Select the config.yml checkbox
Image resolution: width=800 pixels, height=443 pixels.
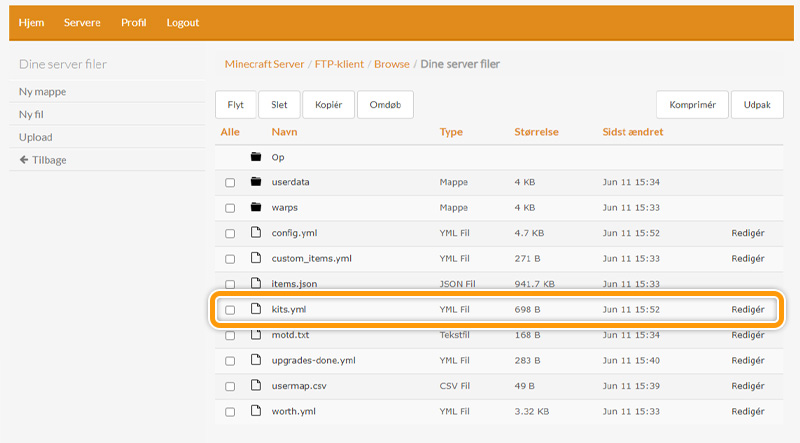tap(230, 233)
